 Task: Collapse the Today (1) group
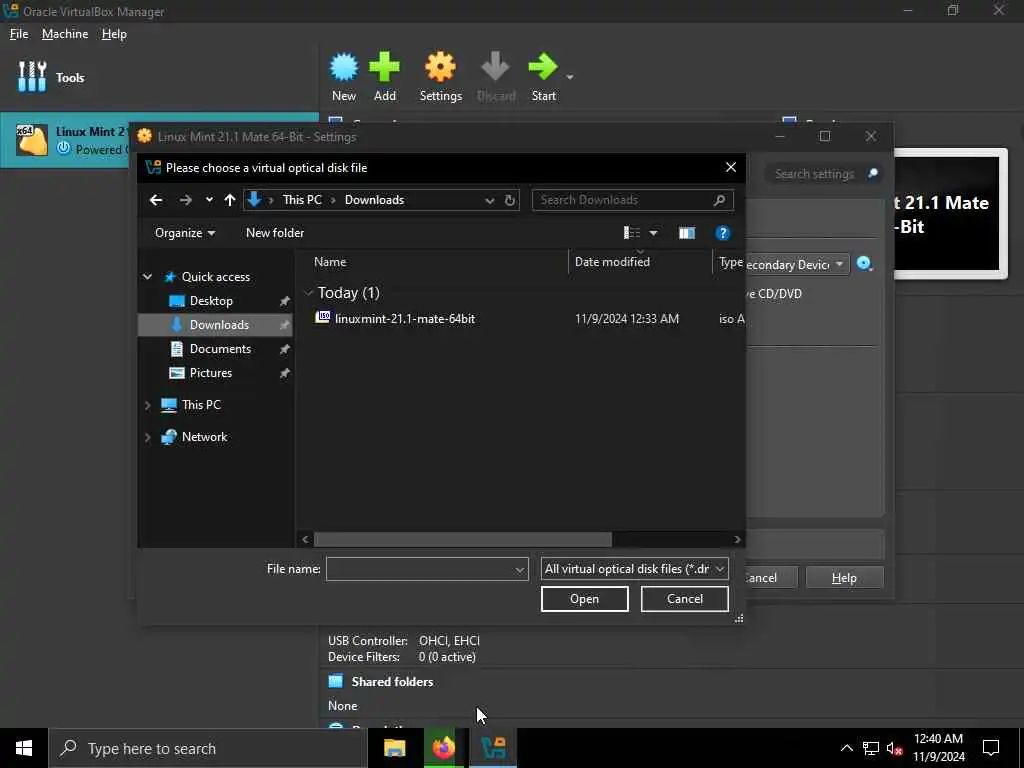point(308,293)
